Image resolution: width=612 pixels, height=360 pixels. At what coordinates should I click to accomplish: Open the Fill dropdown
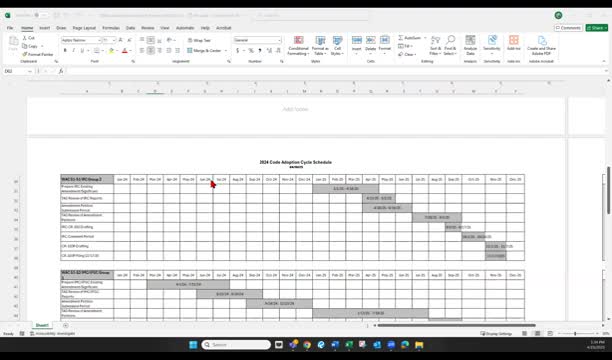coord(406,46)
